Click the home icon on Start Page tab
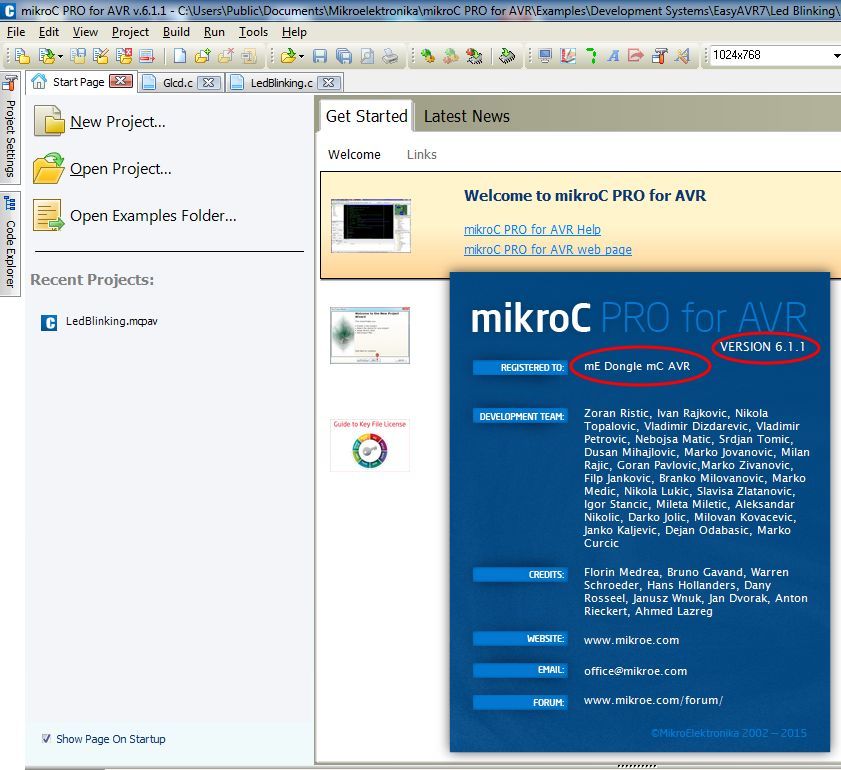841x770 pixels. (x=39, y=82)
